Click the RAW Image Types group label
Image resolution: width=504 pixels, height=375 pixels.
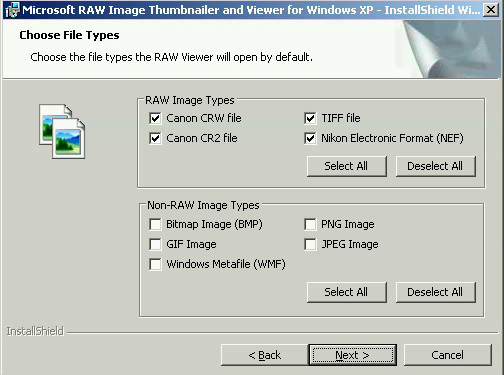[190, 100]
